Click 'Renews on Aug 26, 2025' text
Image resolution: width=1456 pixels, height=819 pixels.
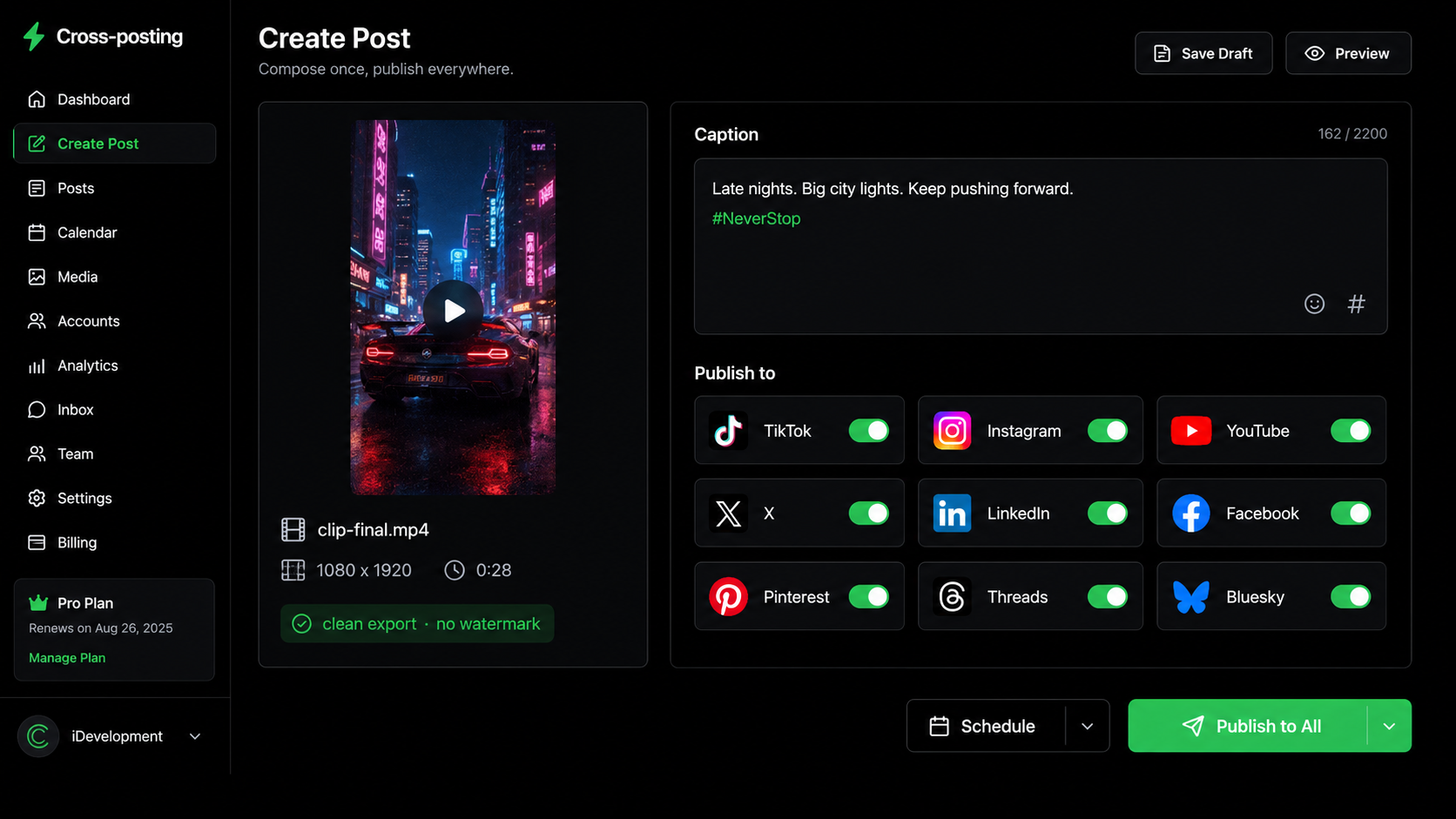coord(101,628)
